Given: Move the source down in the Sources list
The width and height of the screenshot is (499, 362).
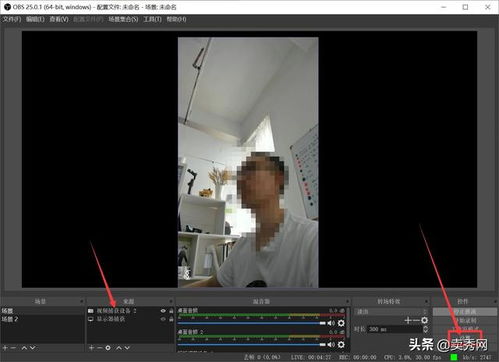Looking at the screenshot, I should click(127, 348).
